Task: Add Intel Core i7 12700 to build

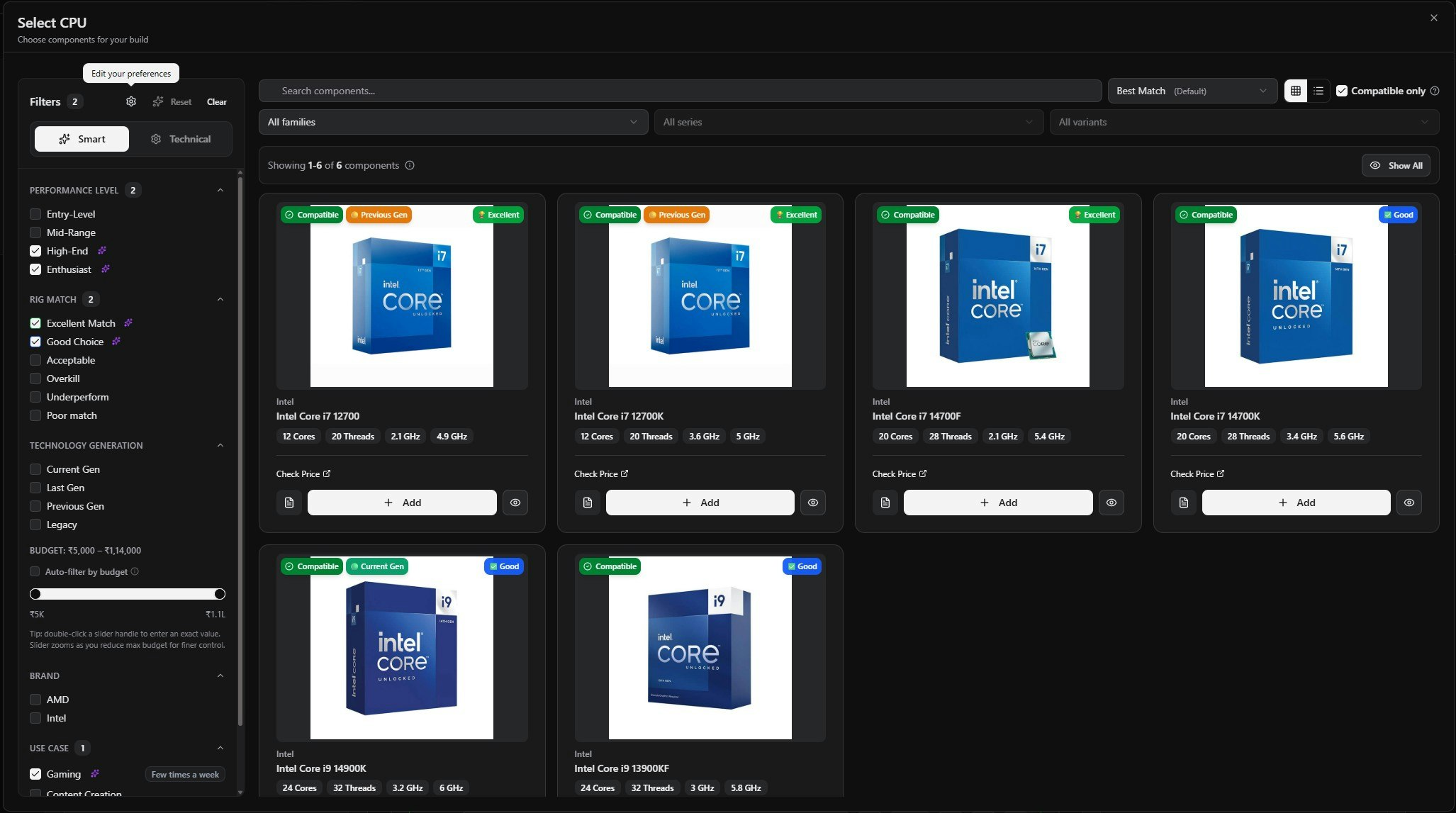Action: [402, 503]
